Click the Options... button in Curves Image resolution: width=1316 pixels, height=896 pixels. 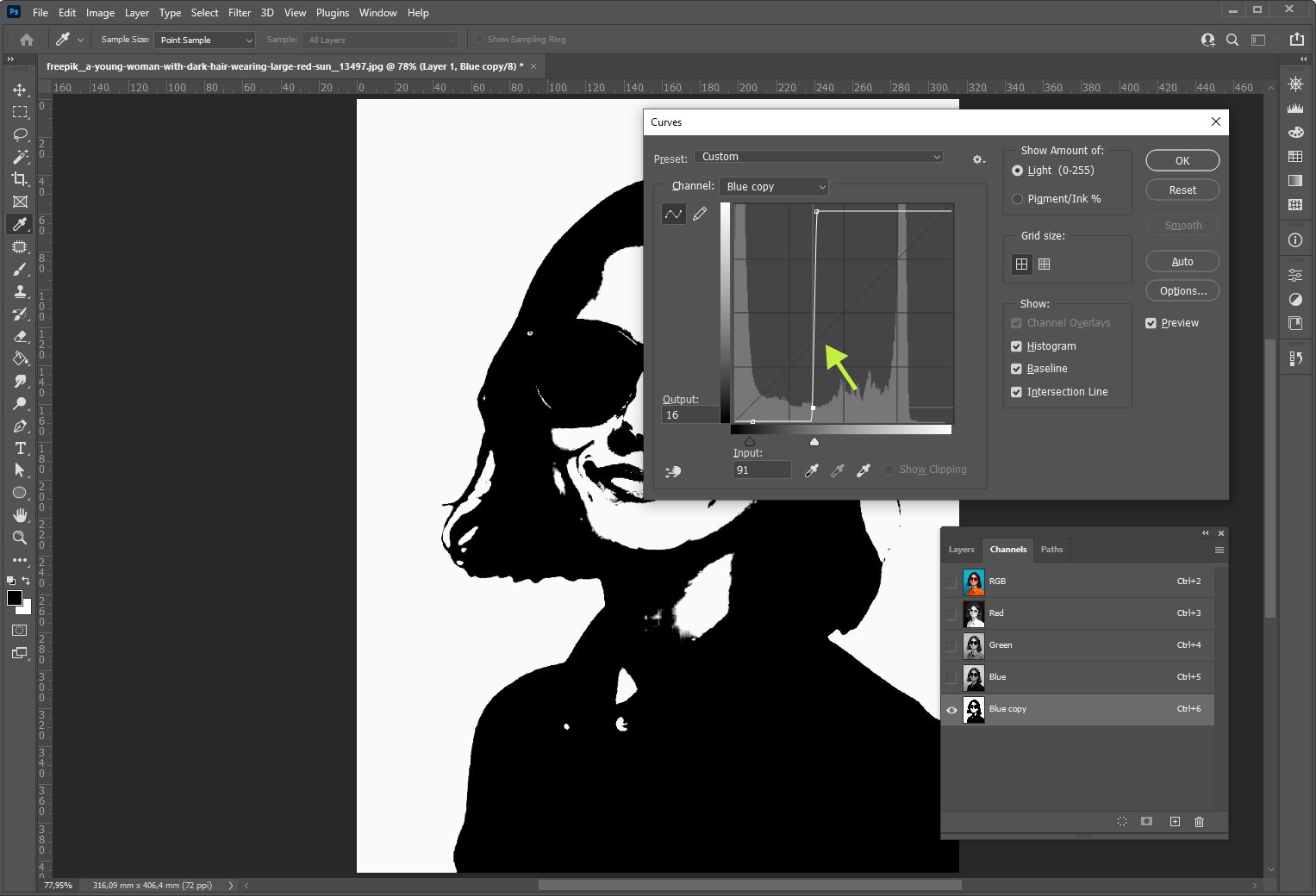1182,291
